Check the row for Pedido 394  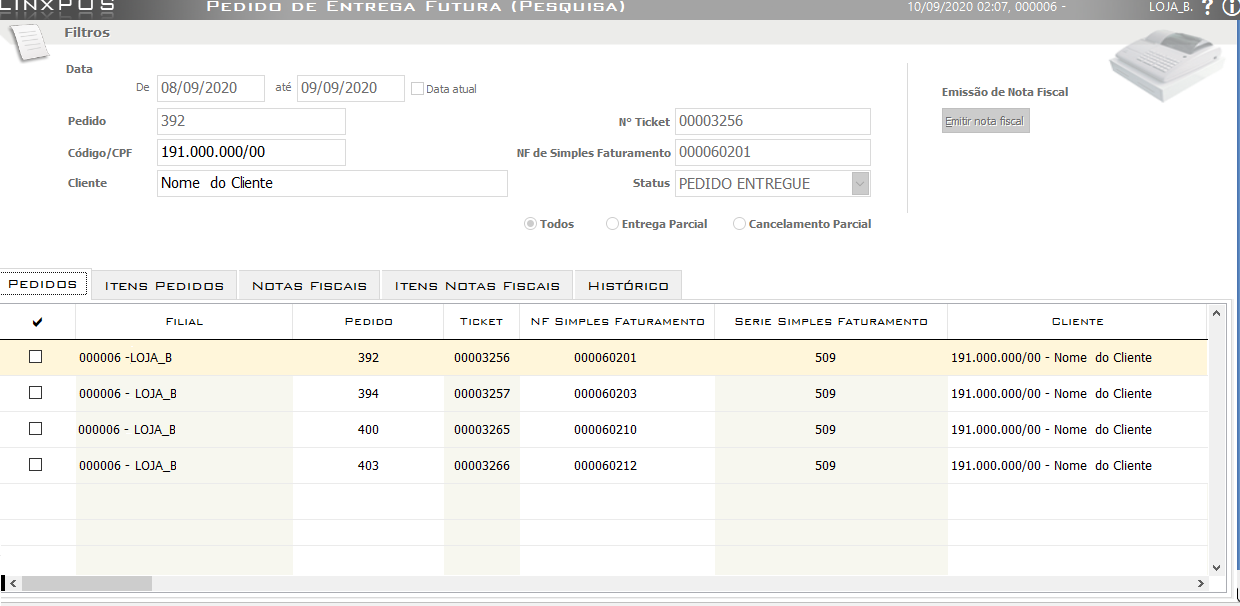tap(36, 393)
